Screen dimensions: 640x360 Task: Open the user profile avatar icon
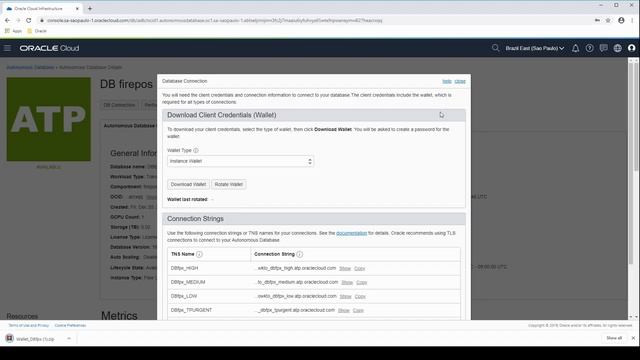coord(631,48)
